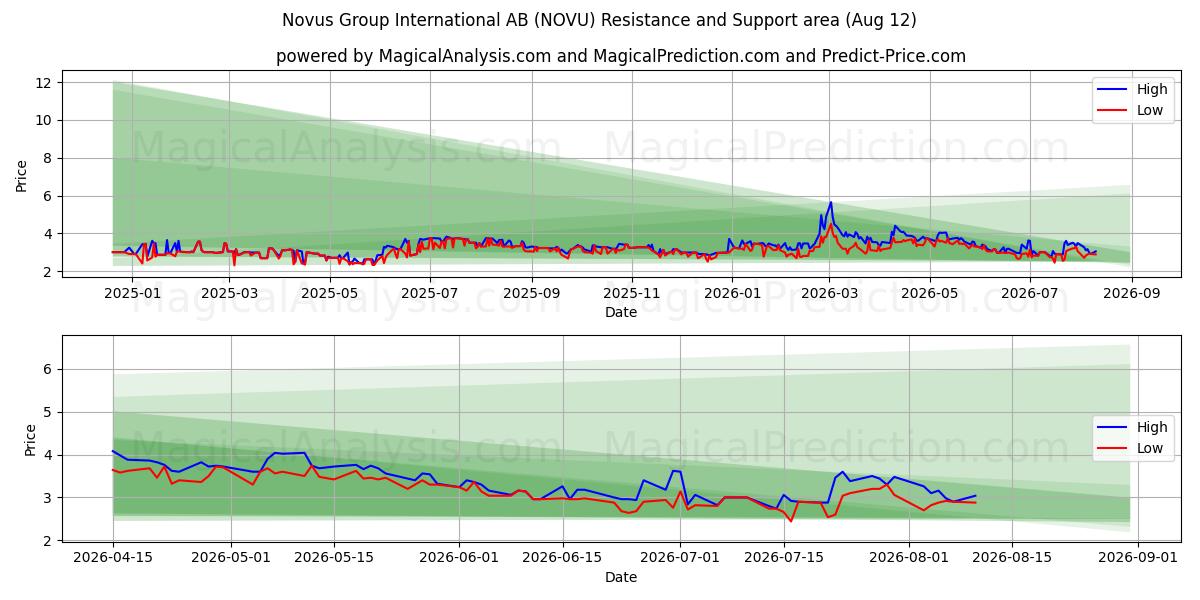Click the '2026-07-15' tick label
Viewport: 1200px width, 600px height.
(783, 558)
